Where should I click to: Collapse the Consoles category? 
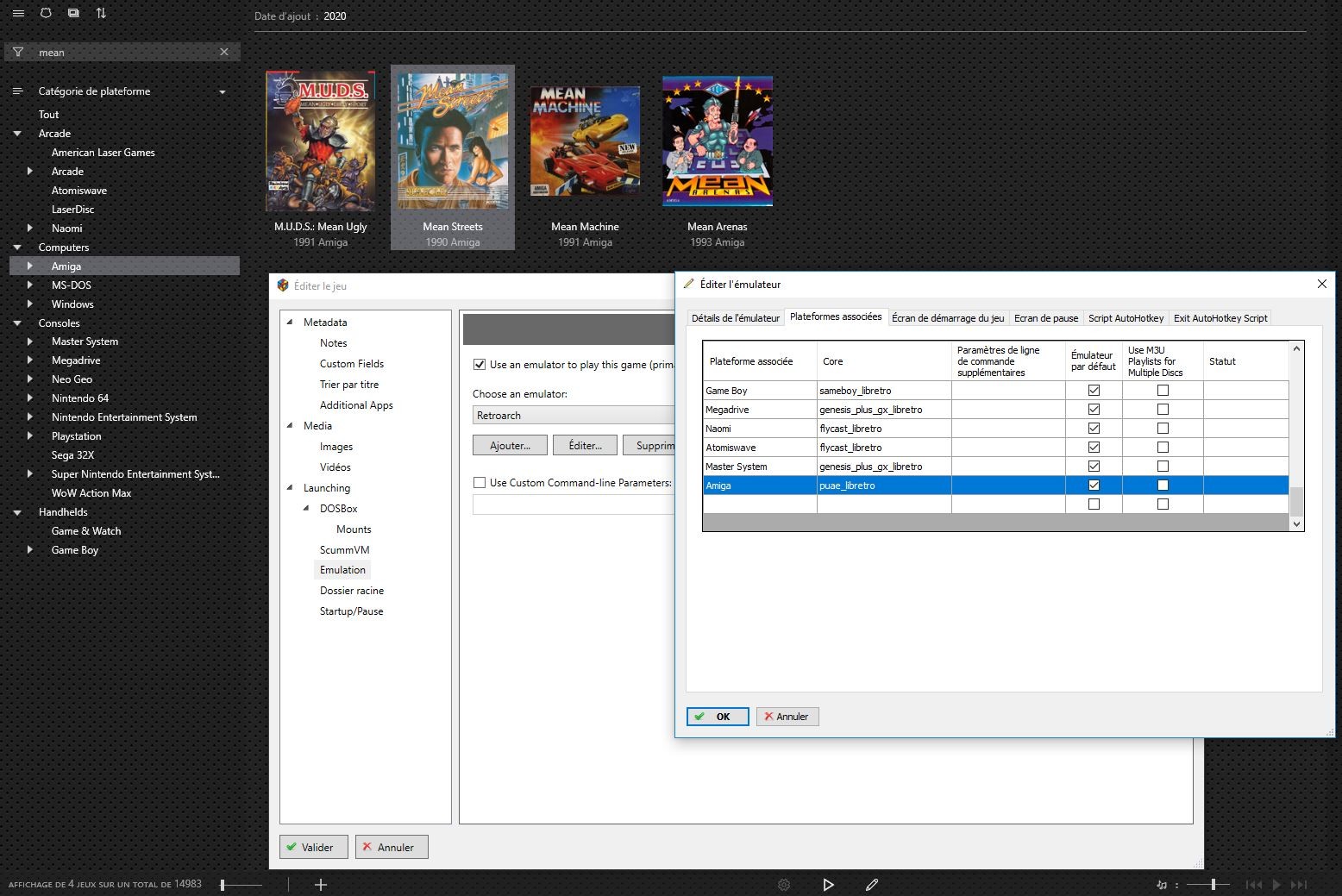tap(17, 323)
